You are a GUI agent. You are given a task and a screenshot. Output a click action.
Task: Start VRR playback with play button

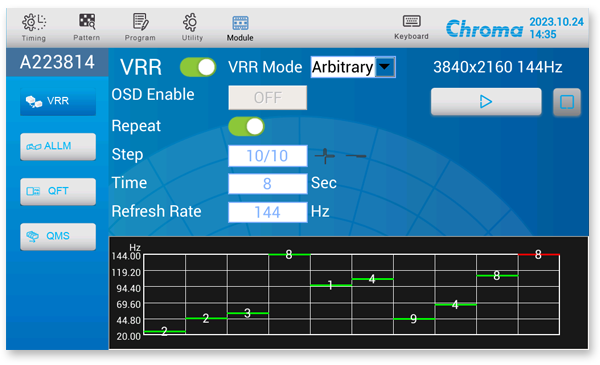click(x=486, y=102)
